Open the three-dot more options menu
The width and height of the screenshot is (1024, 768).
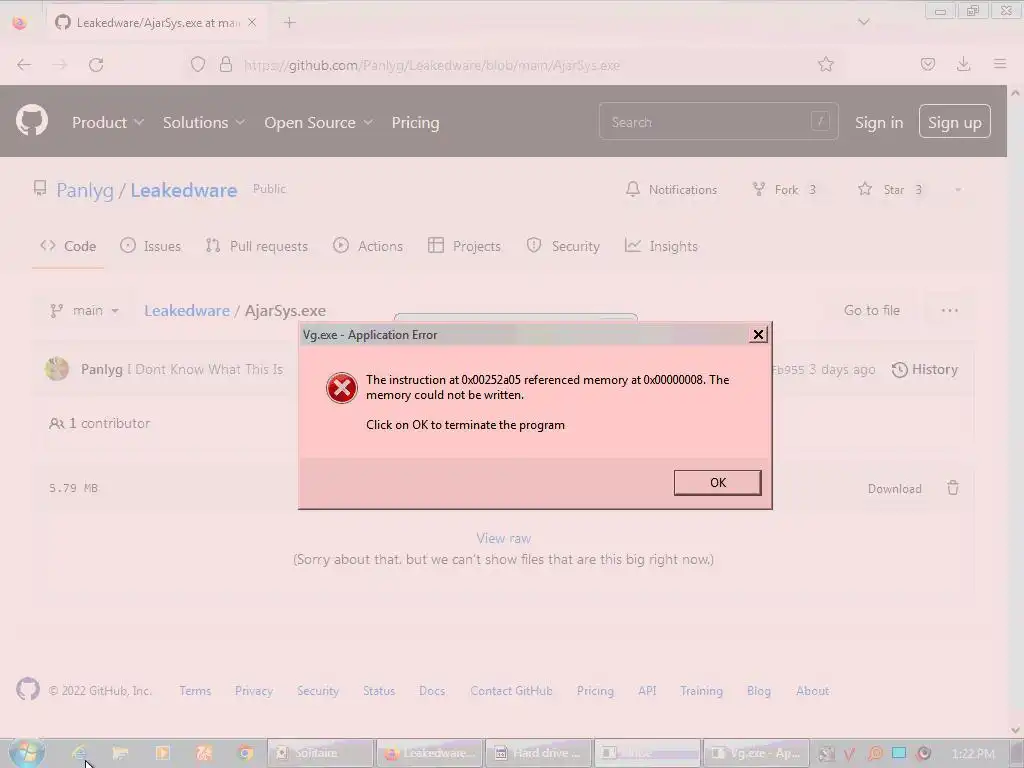(950, 311)
